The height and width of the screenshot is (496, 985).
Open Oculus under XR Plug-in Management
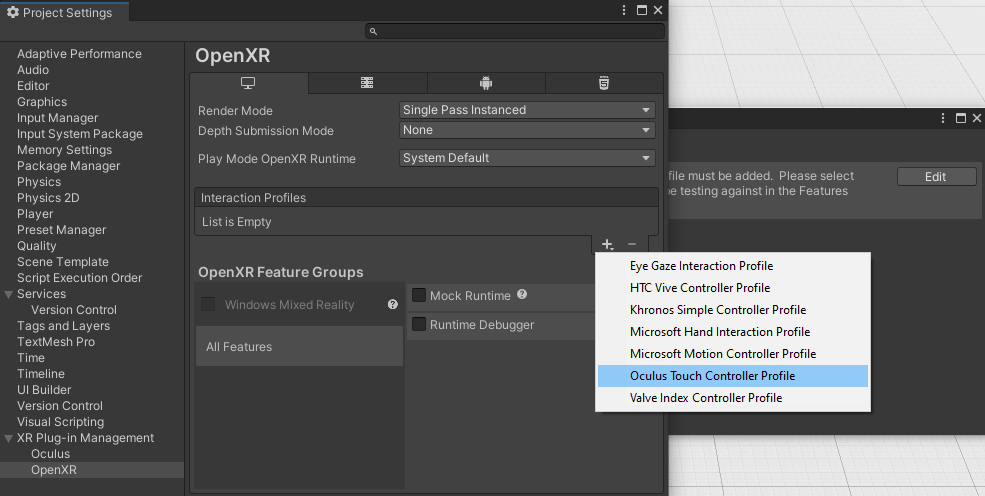(50, 454)
